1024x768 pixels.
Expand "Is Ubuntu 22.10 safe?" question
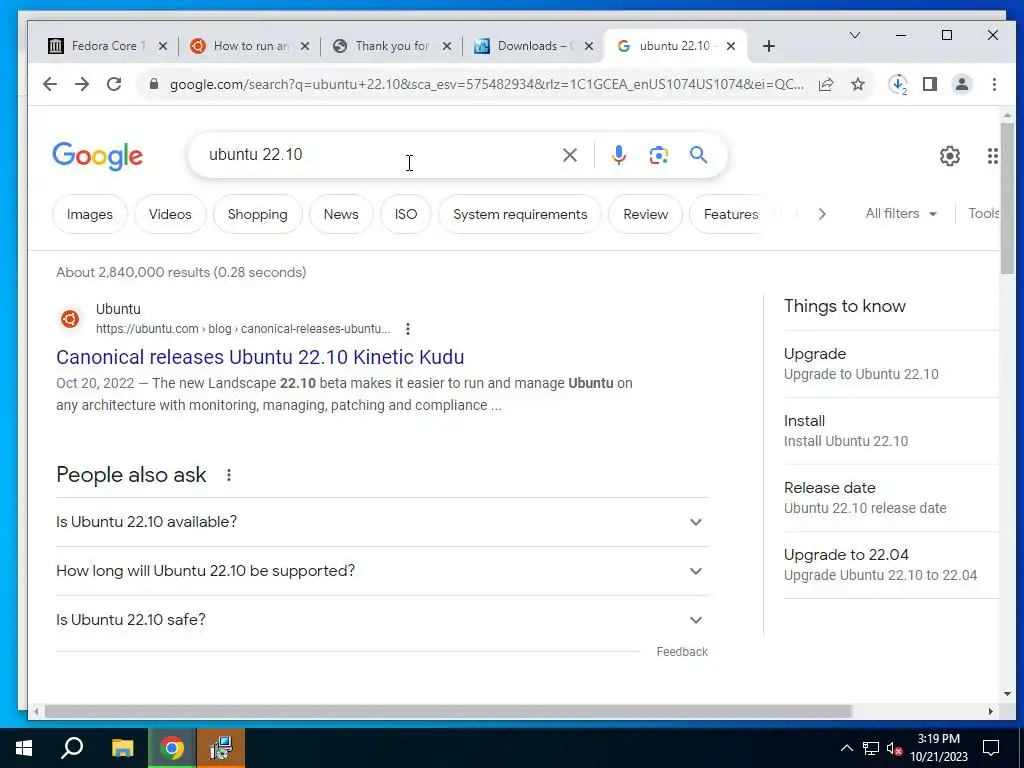(382, 620)
